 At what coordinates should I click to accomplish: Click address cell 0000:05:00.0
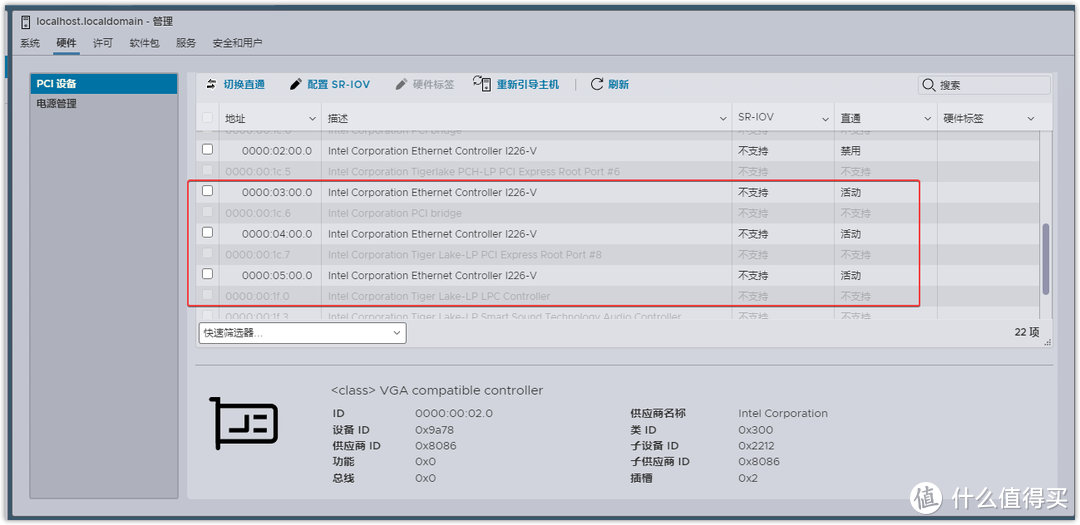pos(277,275)
